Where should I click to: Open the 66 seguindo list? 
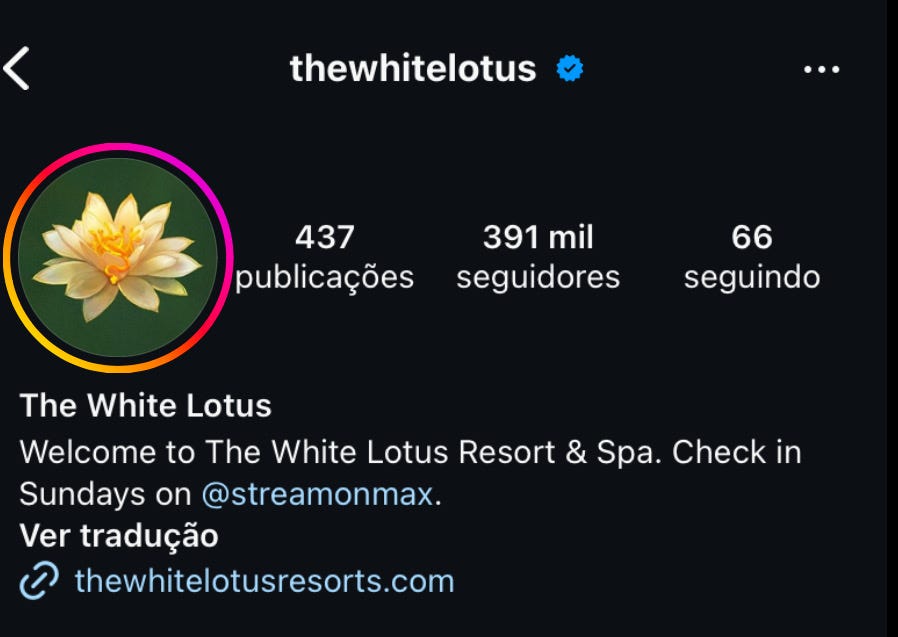pos(752,257)
